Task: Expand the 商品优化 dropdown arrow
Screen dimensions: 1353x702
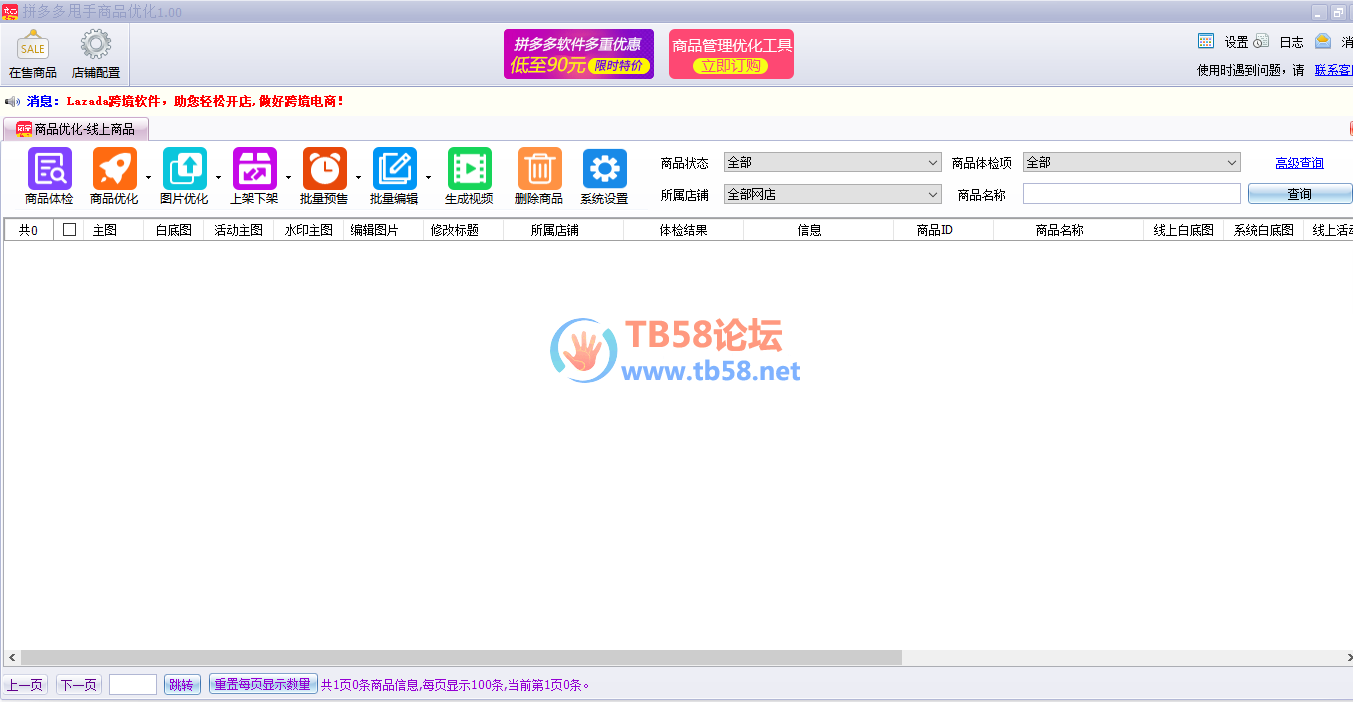Action: point(148,178)
